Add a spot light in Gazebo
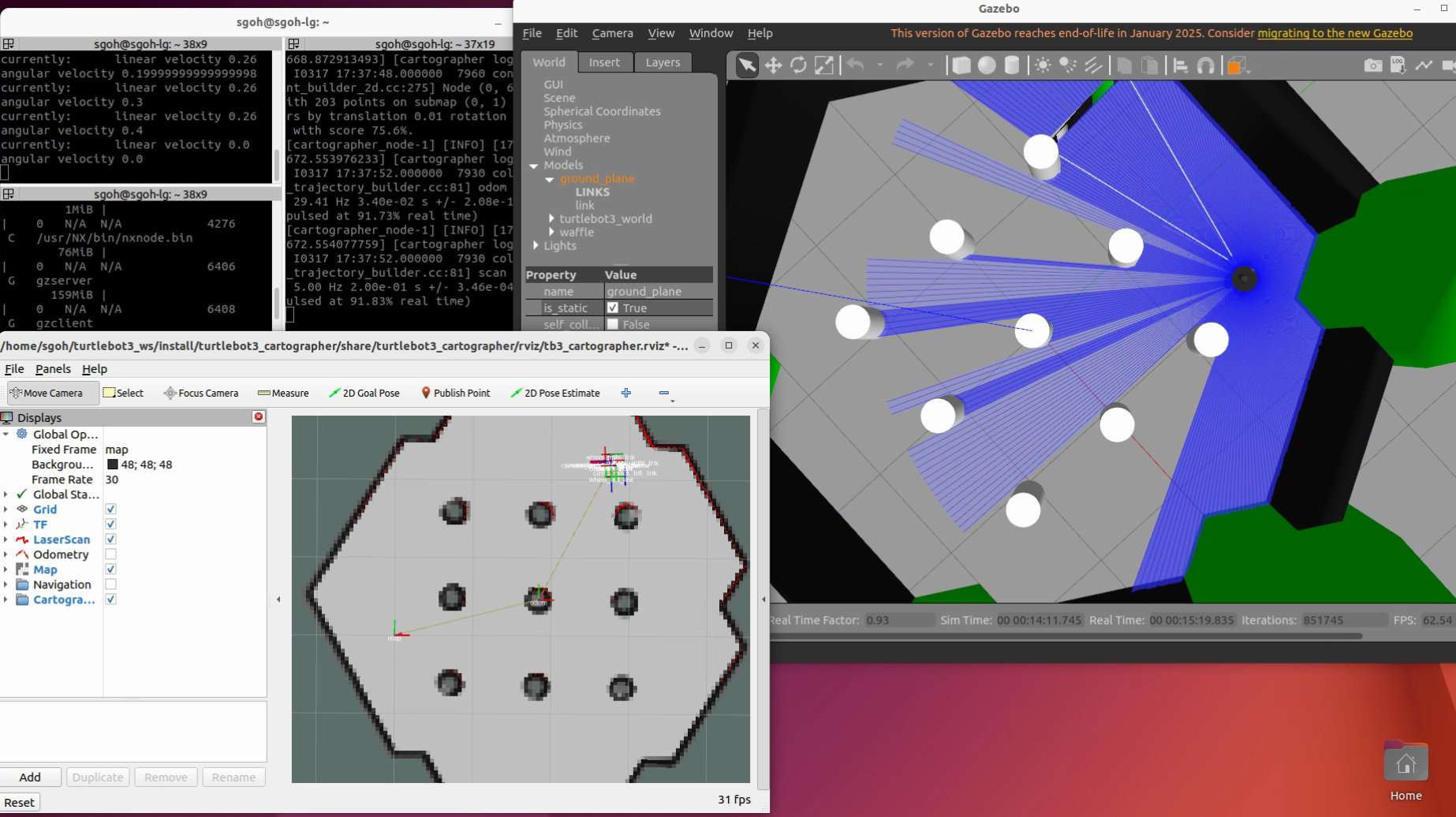This screenshot has width=1456, height=817. click(1068, 65)
